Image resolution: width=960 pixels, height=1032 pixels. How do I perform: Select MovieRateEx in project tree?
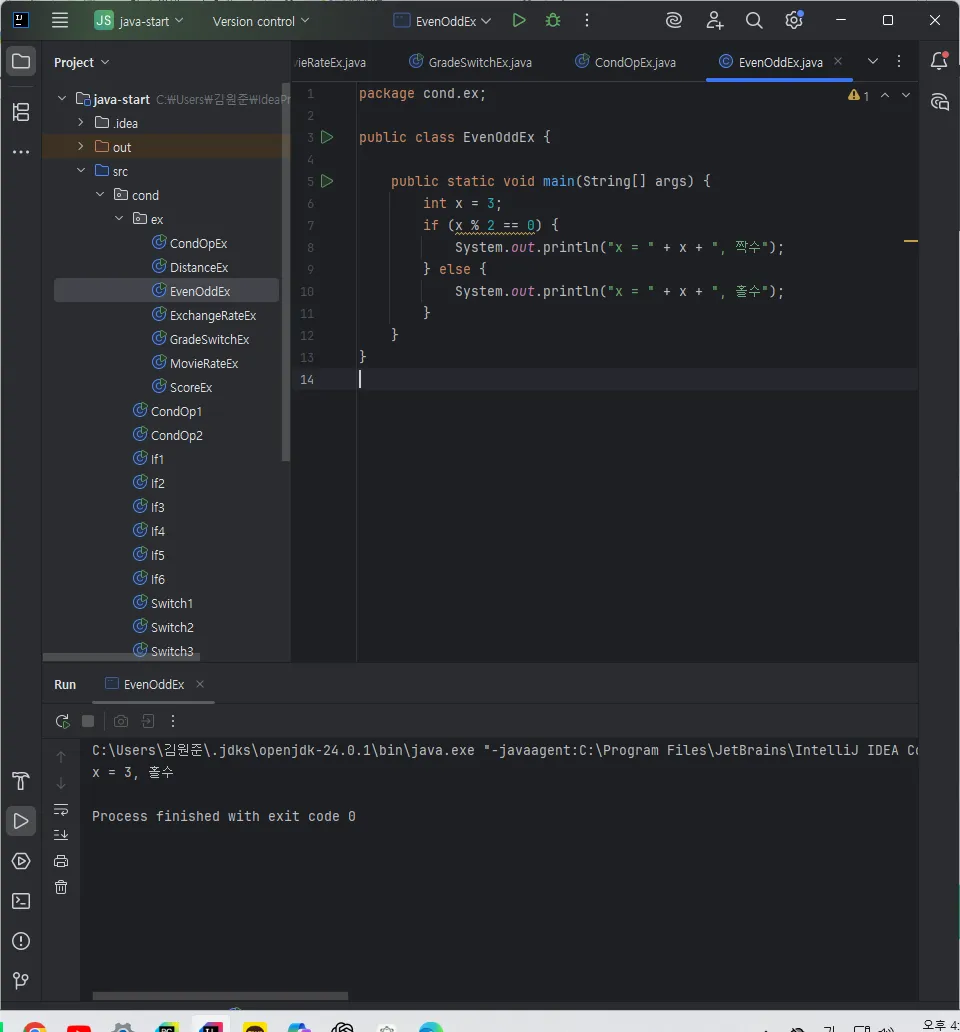(x=195, y=363)
